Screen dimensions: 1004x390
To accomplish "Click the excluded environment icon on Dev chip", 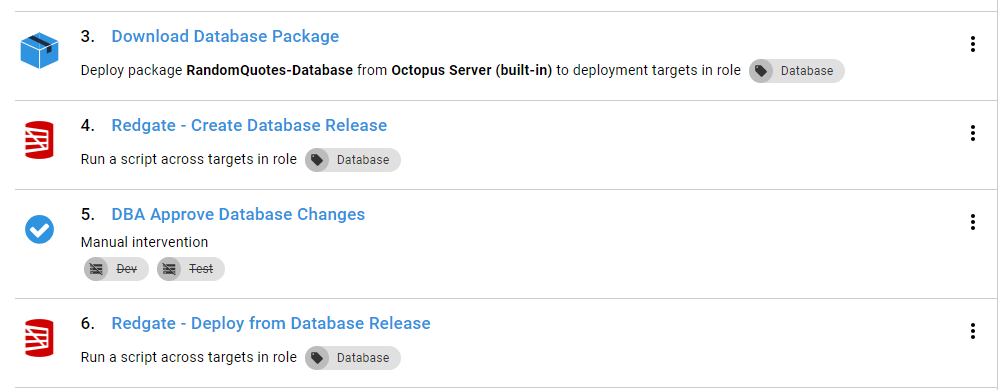I will [95, 269].
